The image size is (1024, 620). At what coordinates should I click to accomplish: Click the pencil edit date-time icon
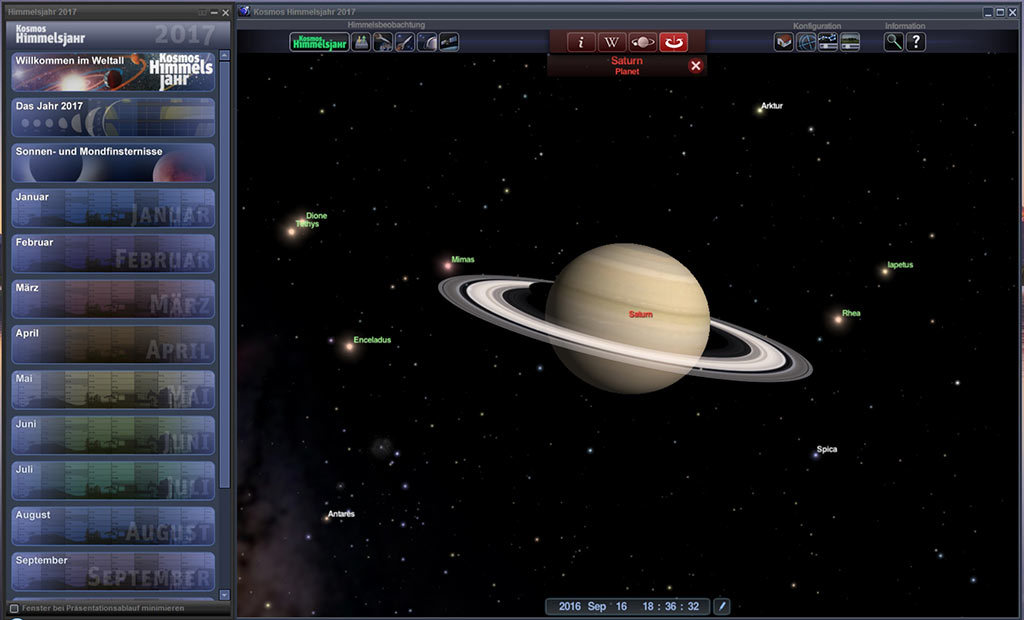pos(722,606)
